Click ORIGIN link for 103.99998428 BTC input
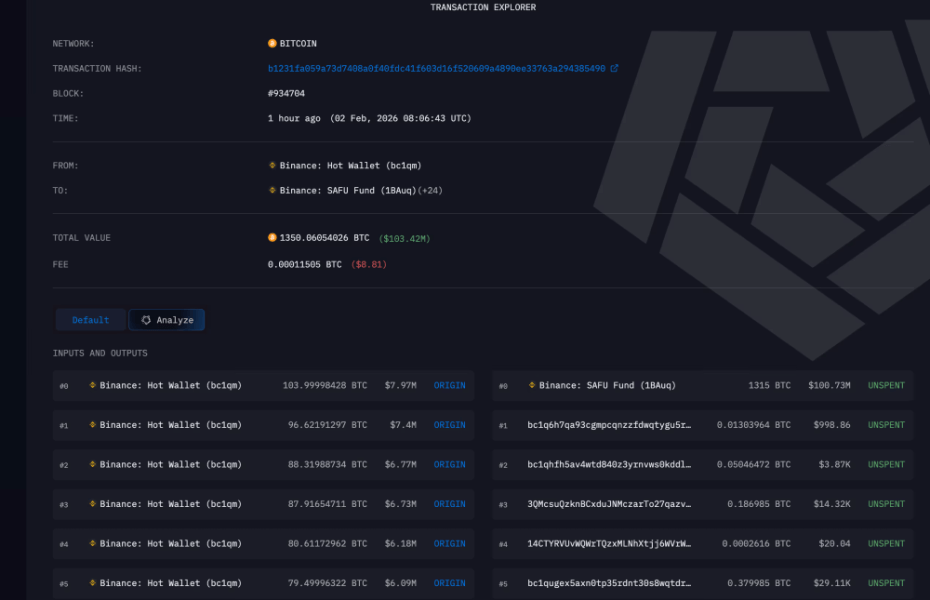 point(450,385)
